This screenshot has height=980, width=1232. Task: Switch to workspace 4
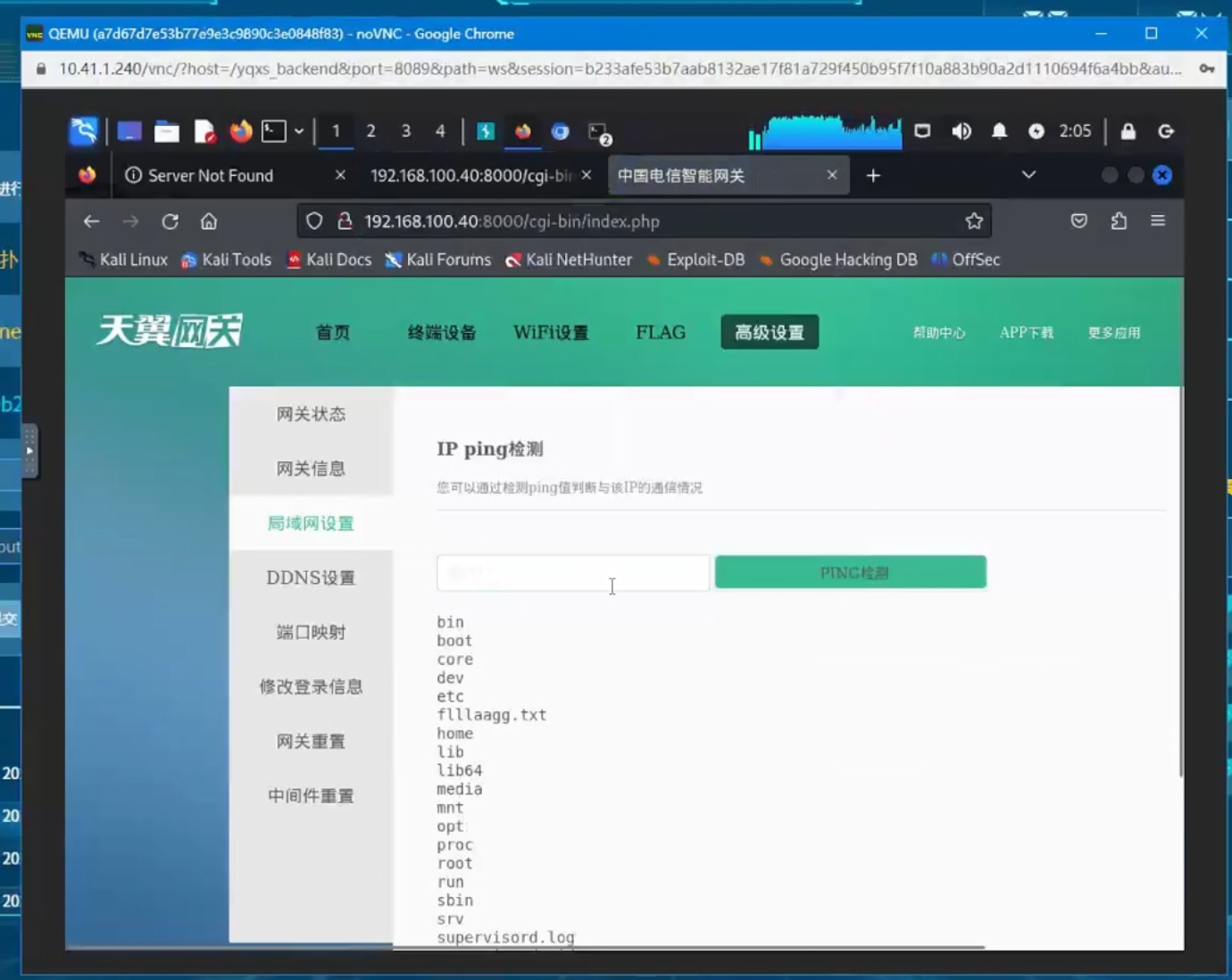[x=440, y=131]
